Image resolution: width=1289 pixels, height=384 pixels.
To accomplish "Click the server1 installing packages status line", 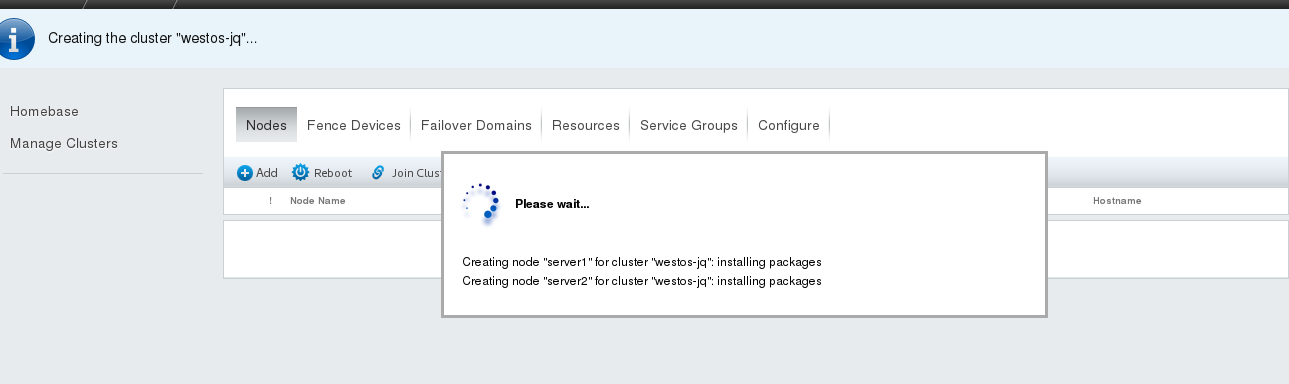I will [642, 262].
